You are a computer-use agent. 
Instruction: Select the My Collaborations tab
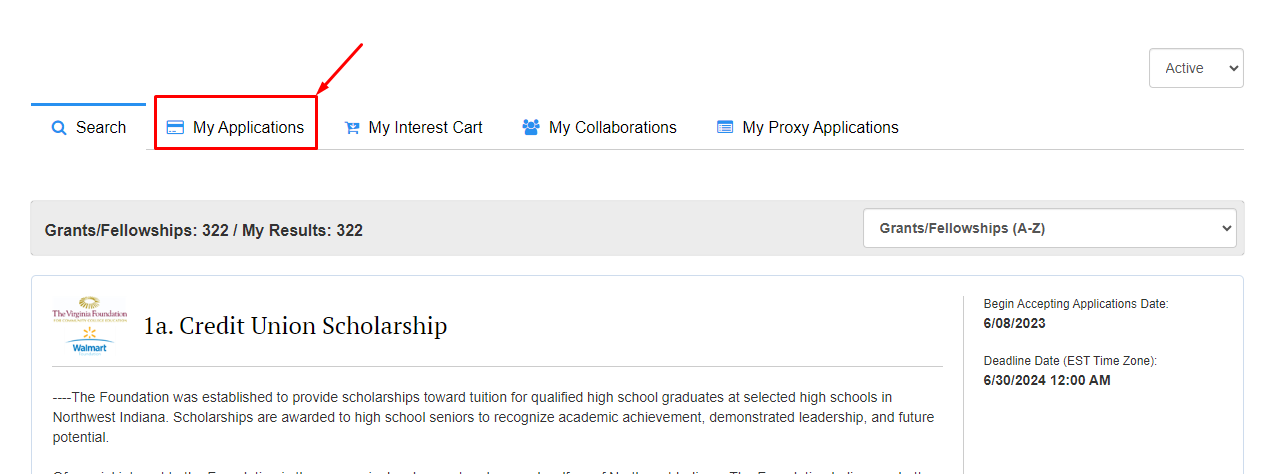[599, 127]
